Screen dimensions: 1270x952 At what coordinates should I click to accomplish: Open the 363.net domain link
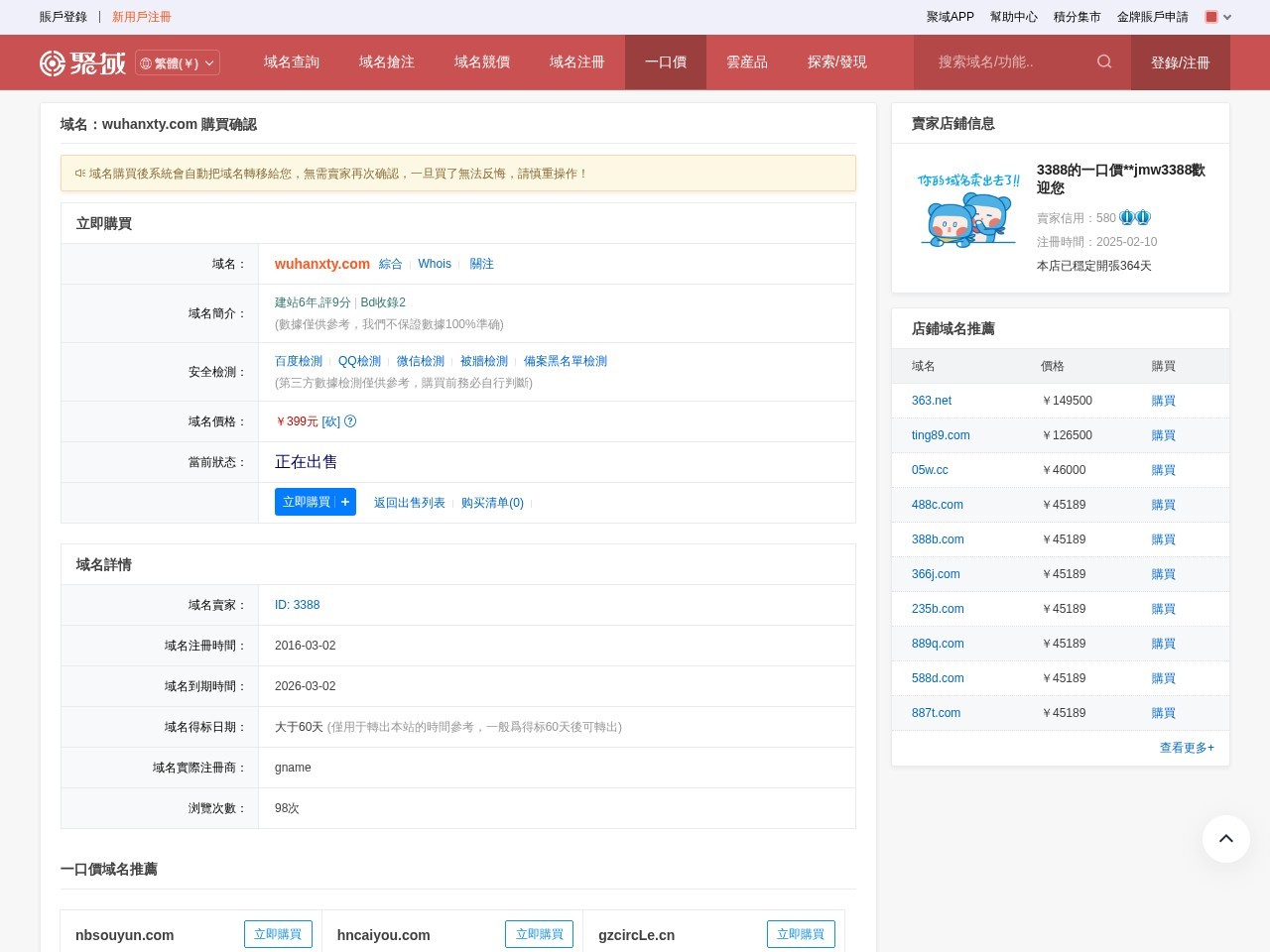click(932, 401)
